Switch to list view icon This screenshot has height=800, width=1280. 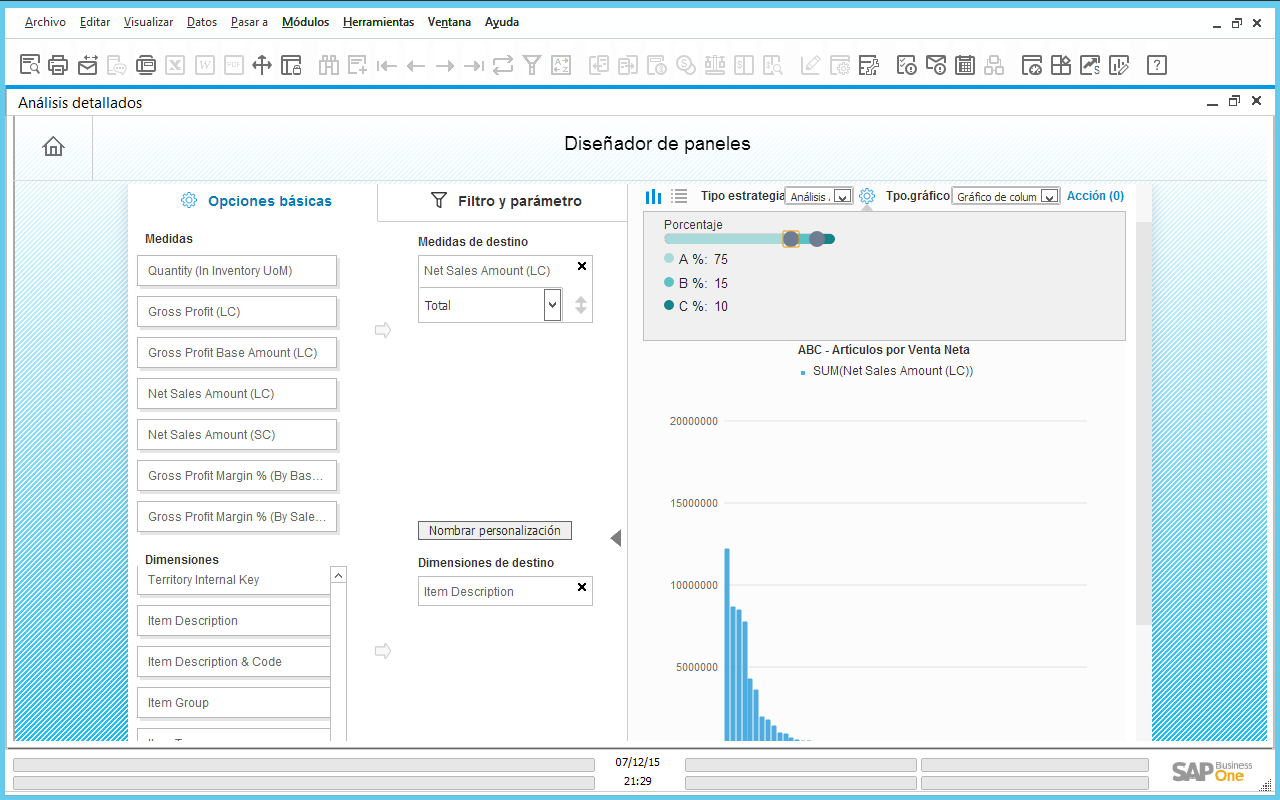click(x=679, y=197)
